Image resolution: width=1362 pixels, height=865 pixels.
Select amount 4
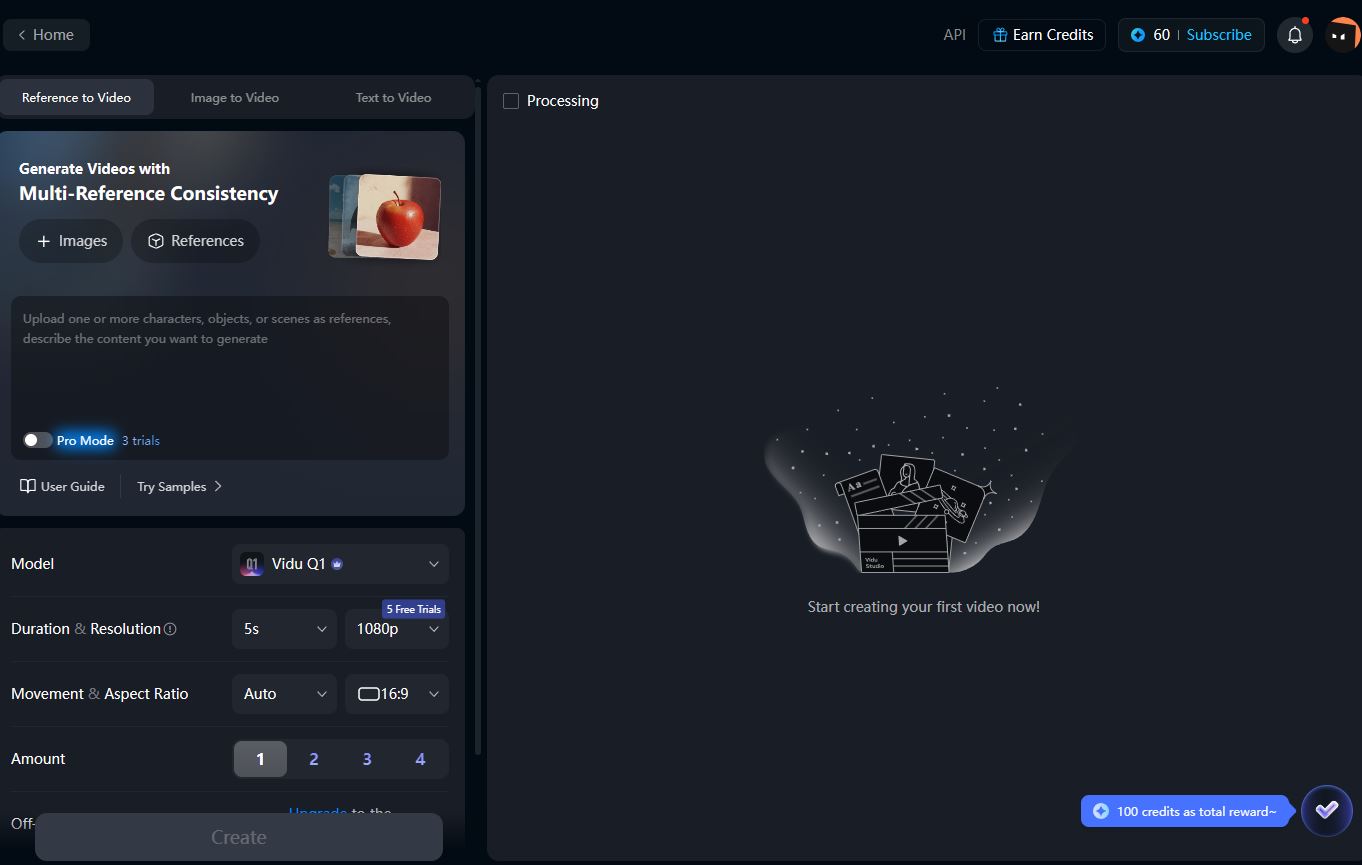point(420,759)
